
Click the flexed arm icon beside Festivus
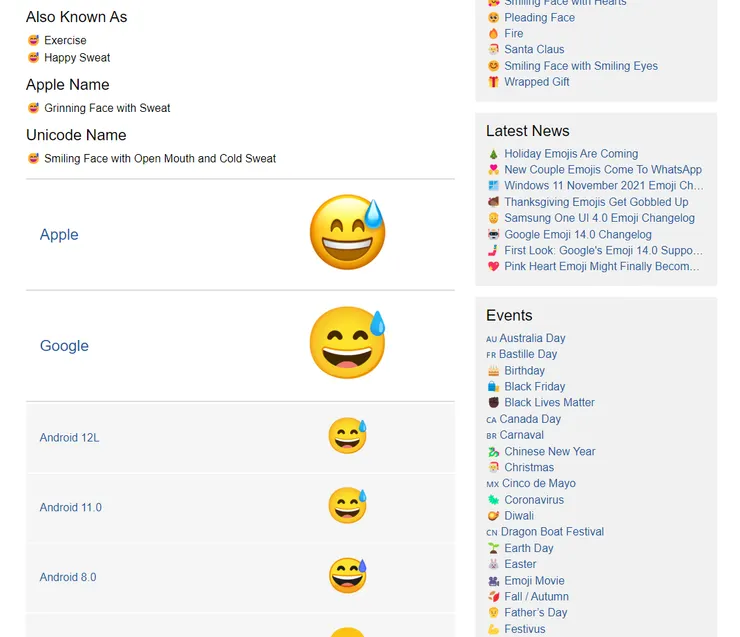point(493,629)
